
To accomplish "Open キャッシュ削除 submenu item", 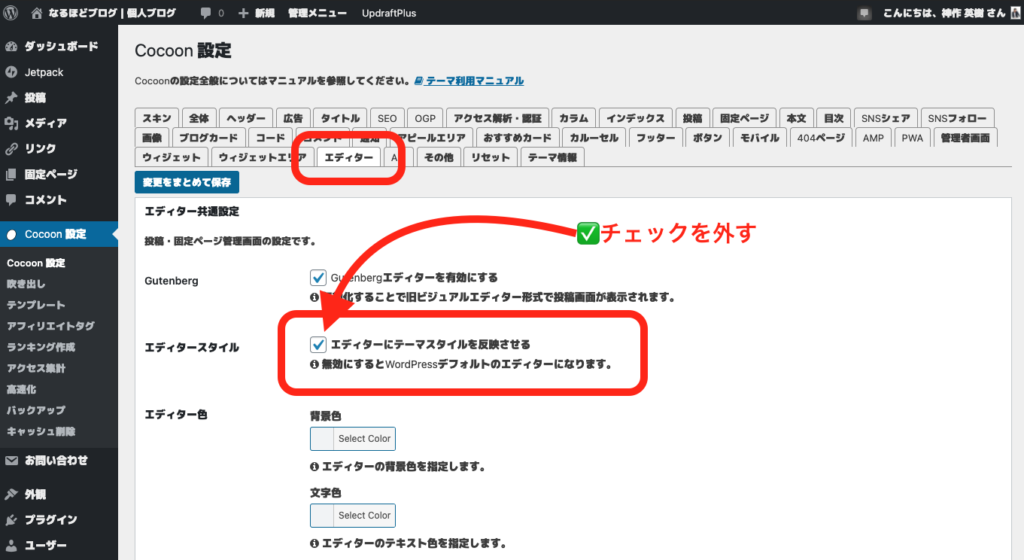I will click(x=40, y=431).
